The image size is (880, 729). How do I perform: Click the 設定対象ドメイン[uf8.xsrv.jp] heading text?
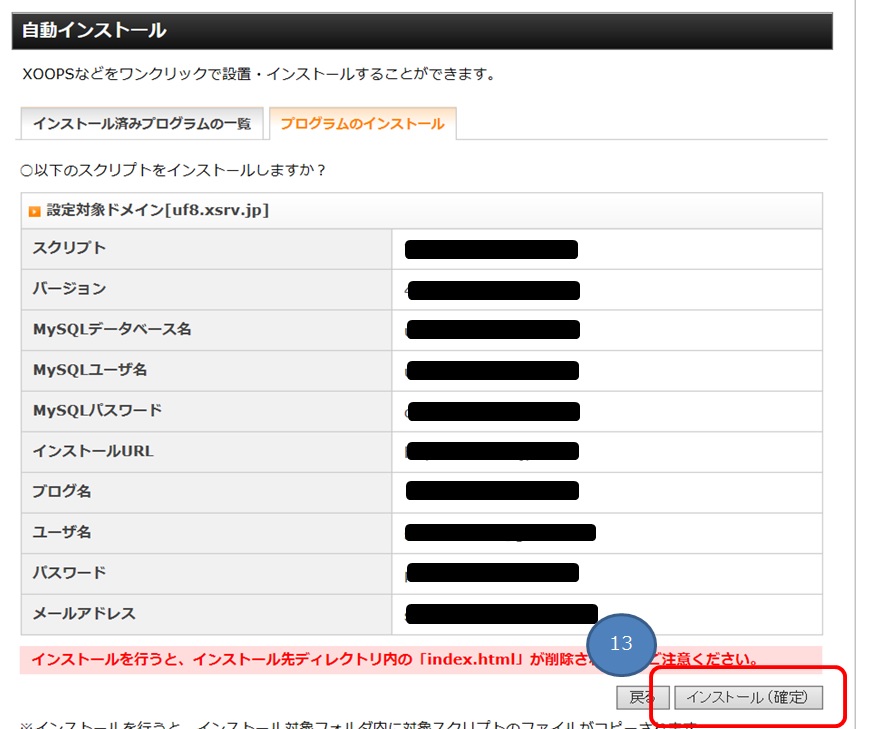(x=157, y=211)
